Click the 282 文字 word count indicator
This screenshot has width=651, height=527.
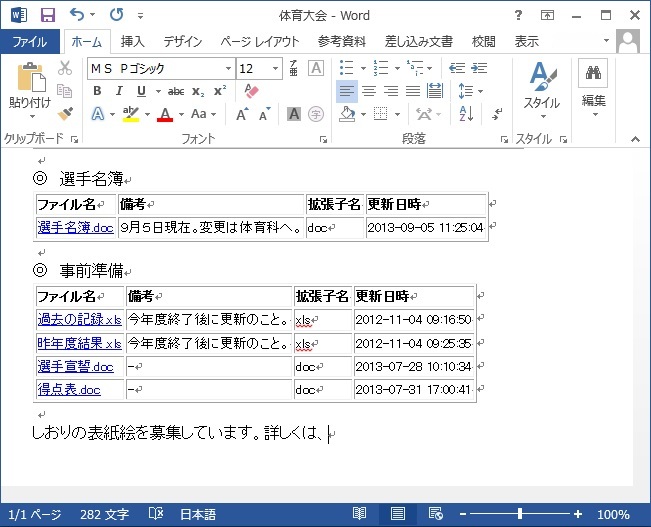click(105, 514)
